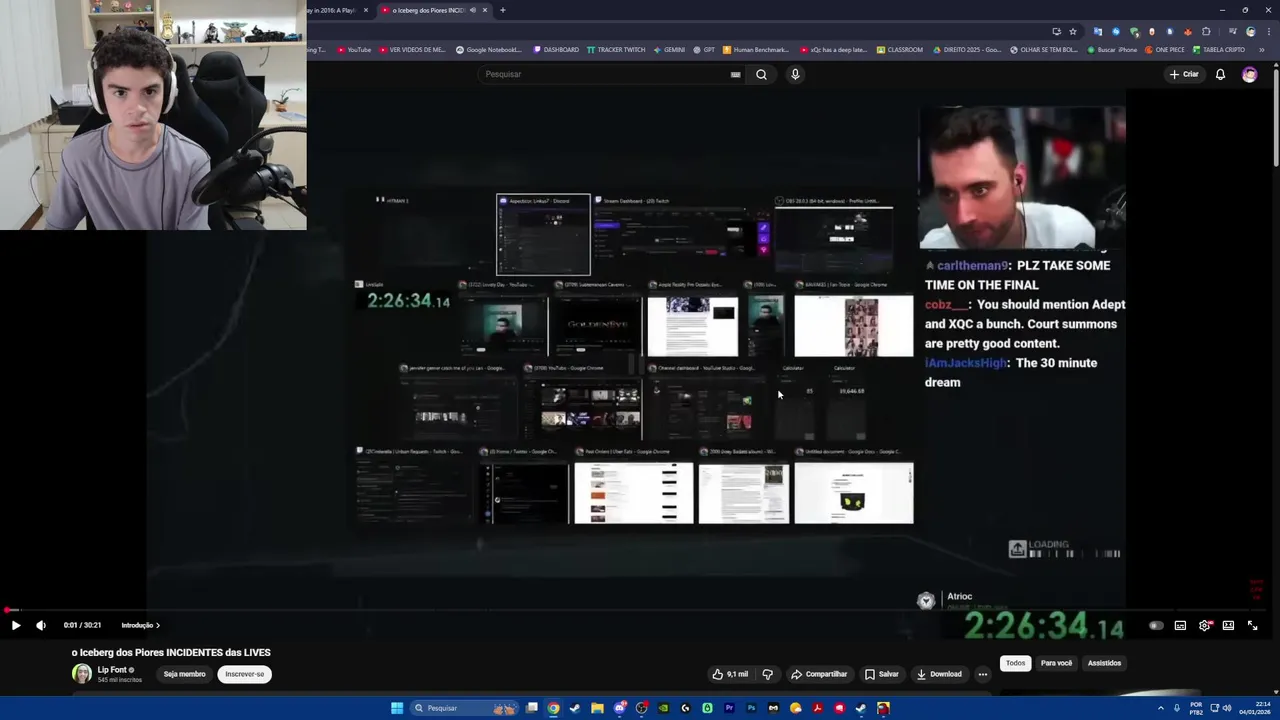
Task: Open Photoshop from the taskbar
Action: point(751,708)
